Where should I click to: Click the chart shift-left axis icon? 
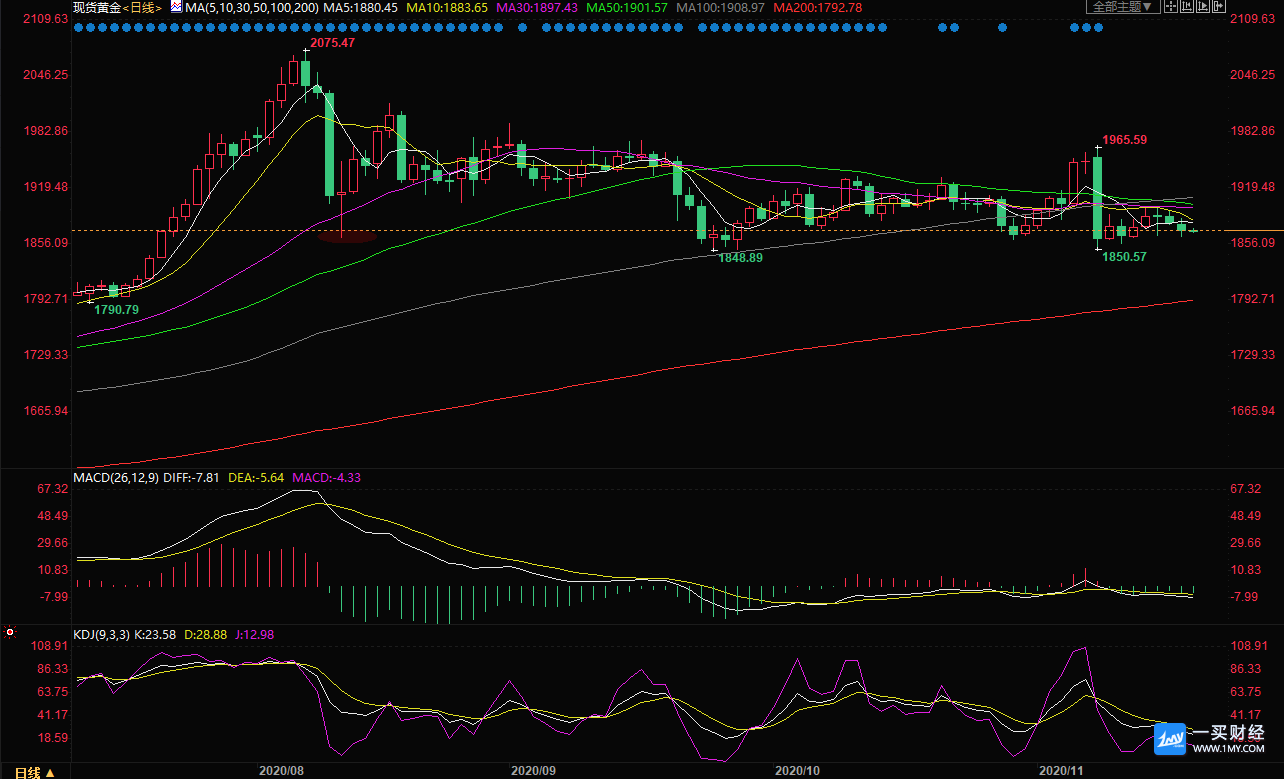tap(1187, 6)
